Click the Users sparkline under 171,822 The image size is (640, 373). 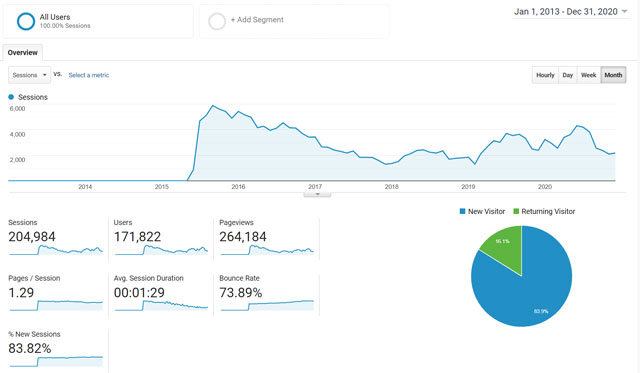(161, 250)
